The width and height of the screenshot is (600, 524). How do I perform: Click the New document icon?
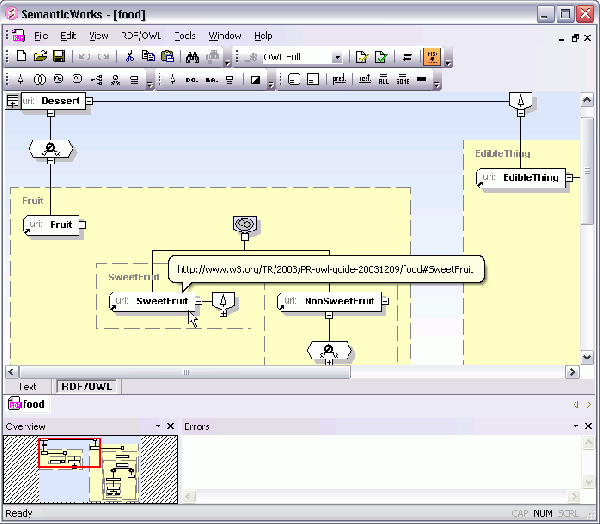pos(21,58)
